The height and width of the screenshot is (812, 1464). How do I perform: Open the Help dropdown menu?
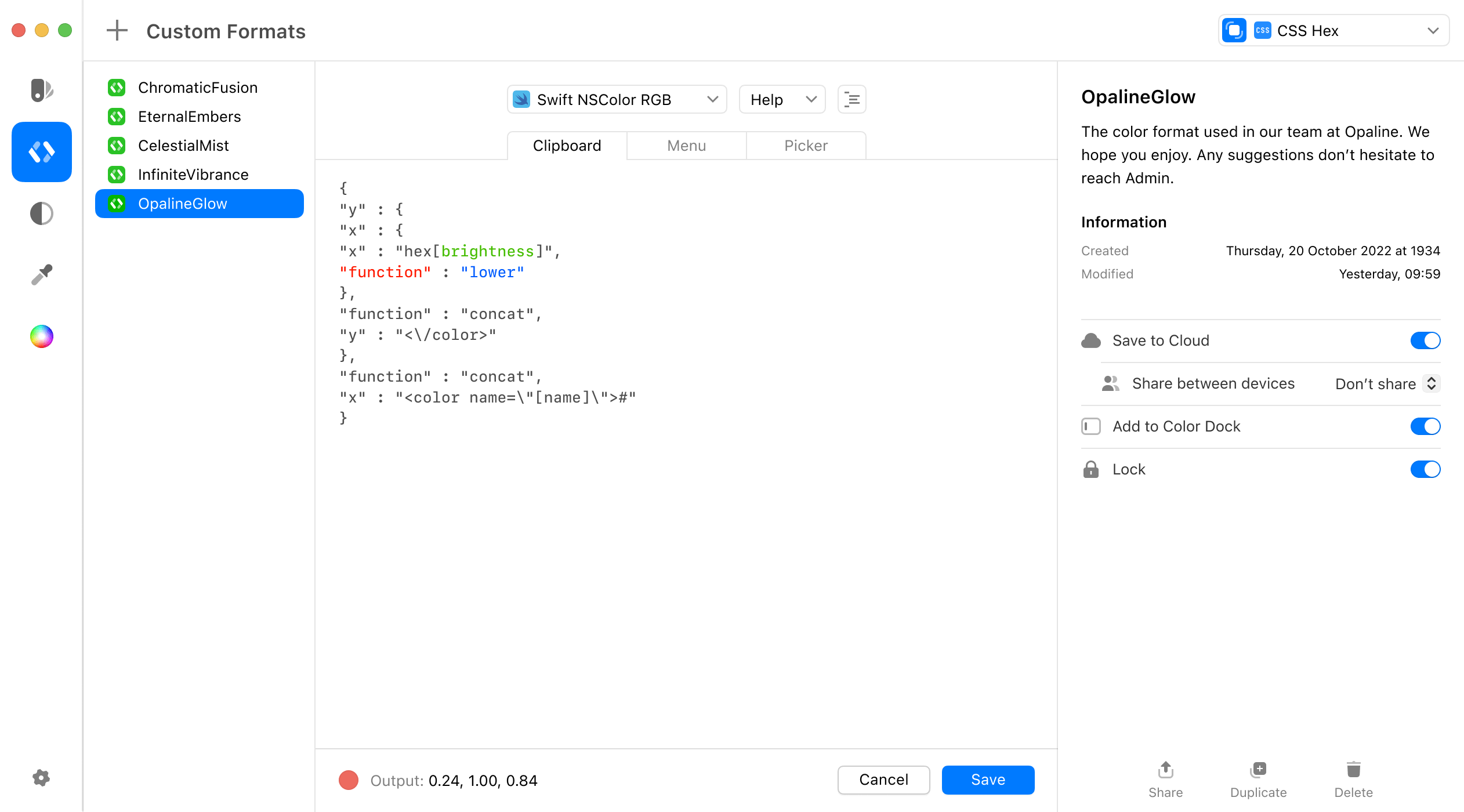[782, 100]
